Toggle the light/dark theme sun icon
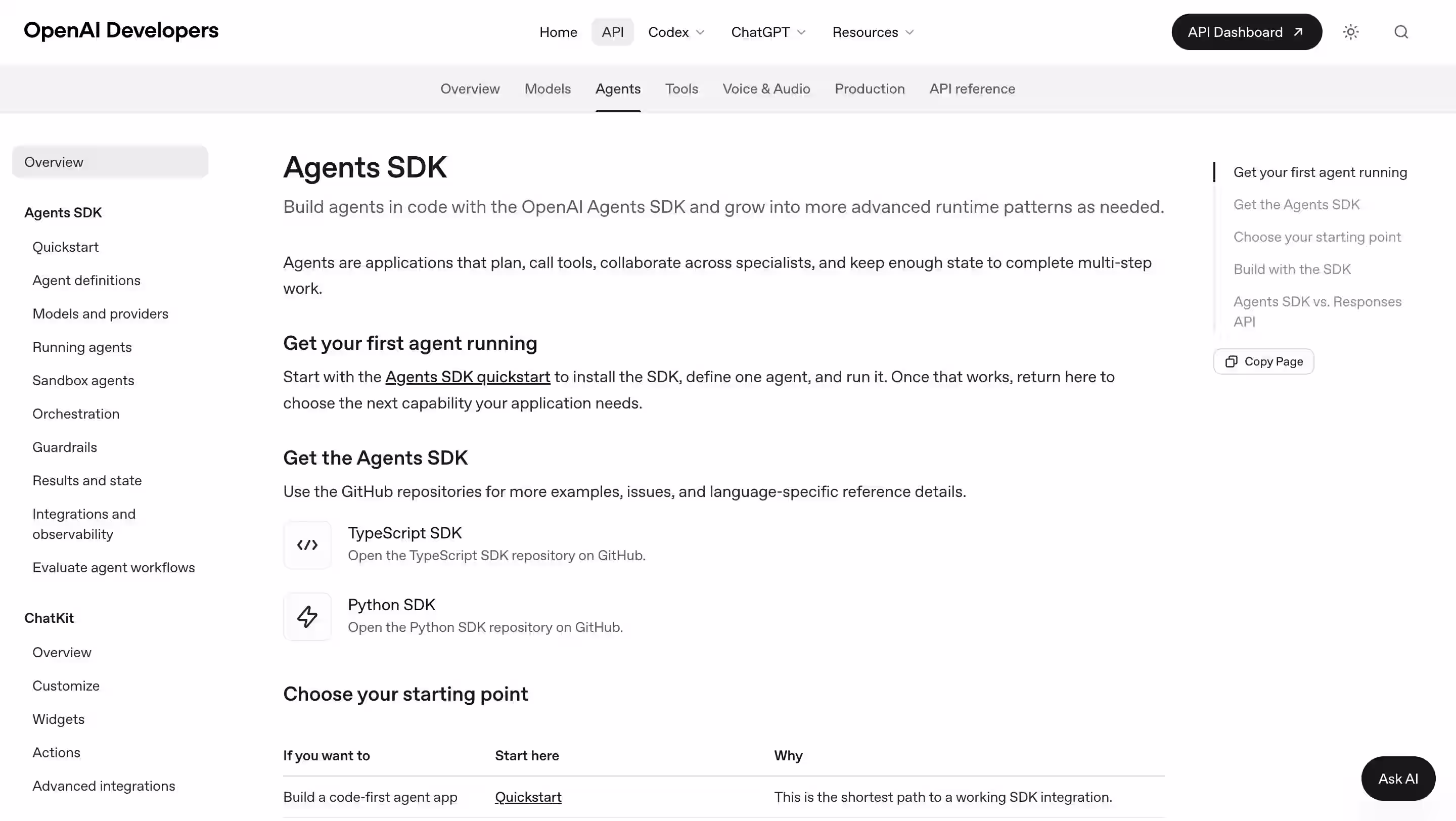 [x=1350, y=32]
